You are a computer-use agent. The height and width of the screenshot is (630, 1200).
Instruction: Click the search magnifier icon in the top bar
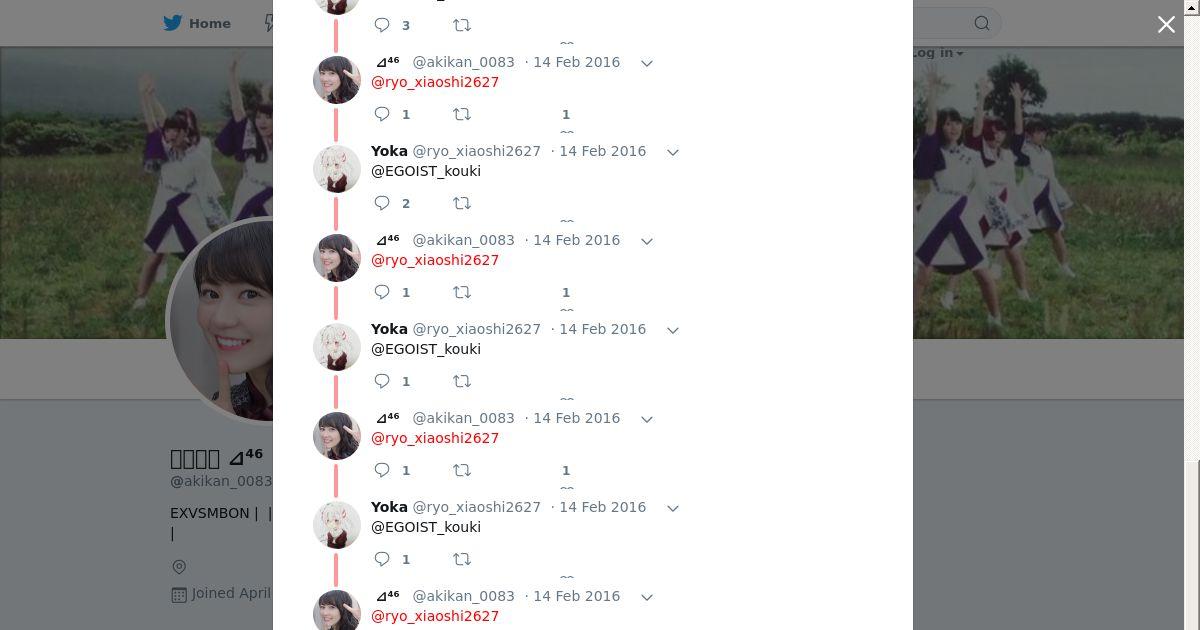982,23
